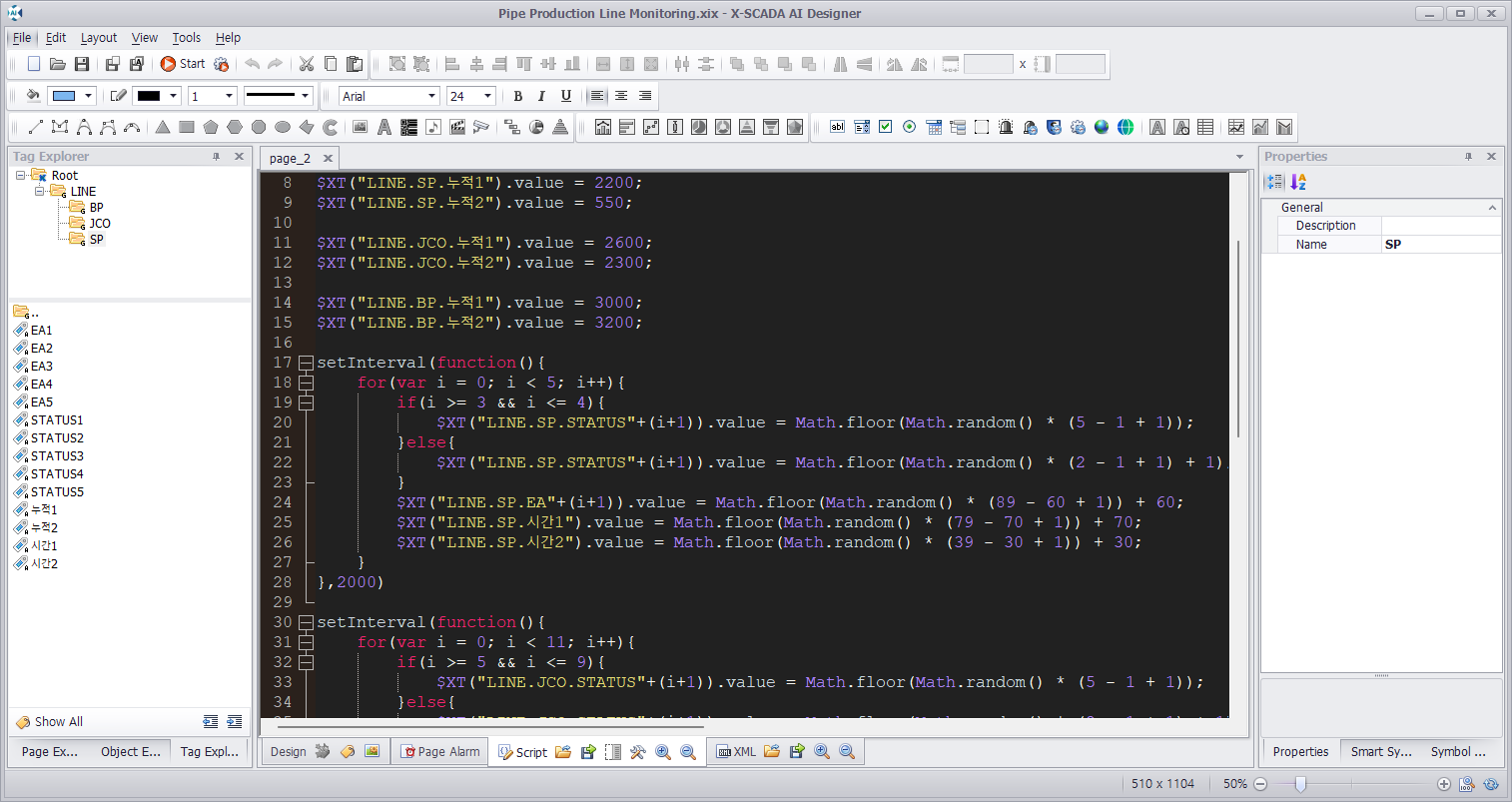Close the page_2 tab
Viewport: 1512px width, 802px height.
[327, 158]
